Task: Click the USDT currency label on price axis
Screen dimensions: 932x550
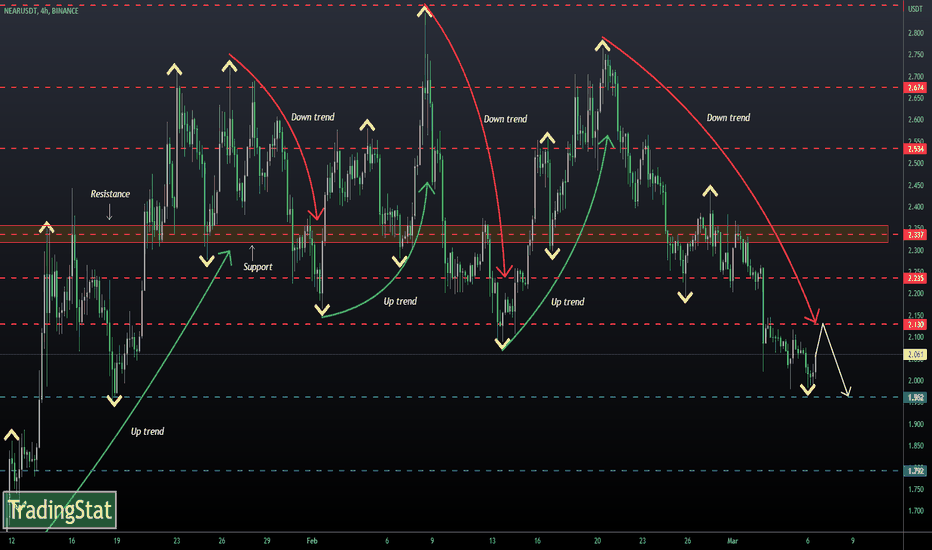Action: coord(916,9)
